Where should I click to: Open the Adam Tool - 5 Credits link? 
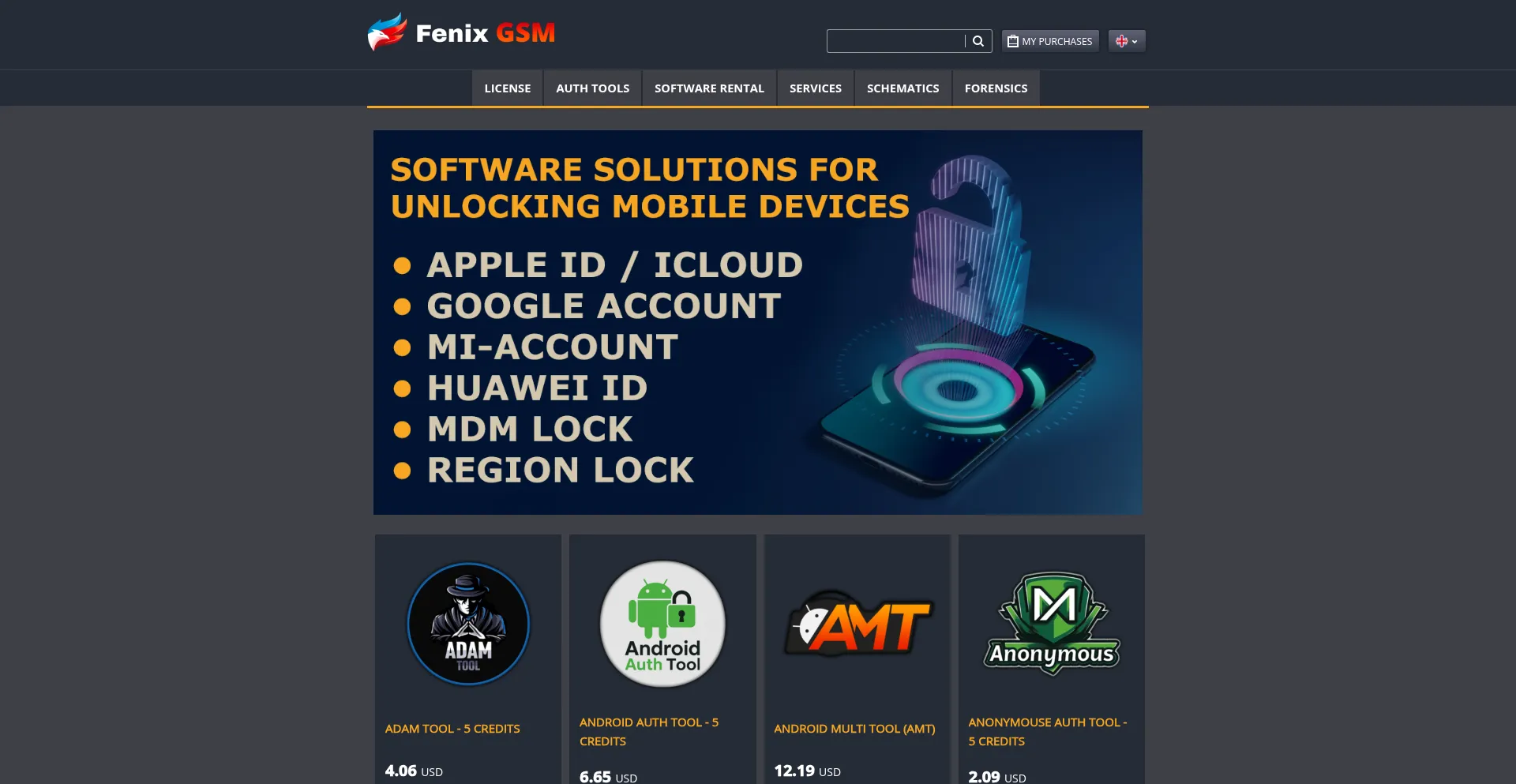click(452, 729)
